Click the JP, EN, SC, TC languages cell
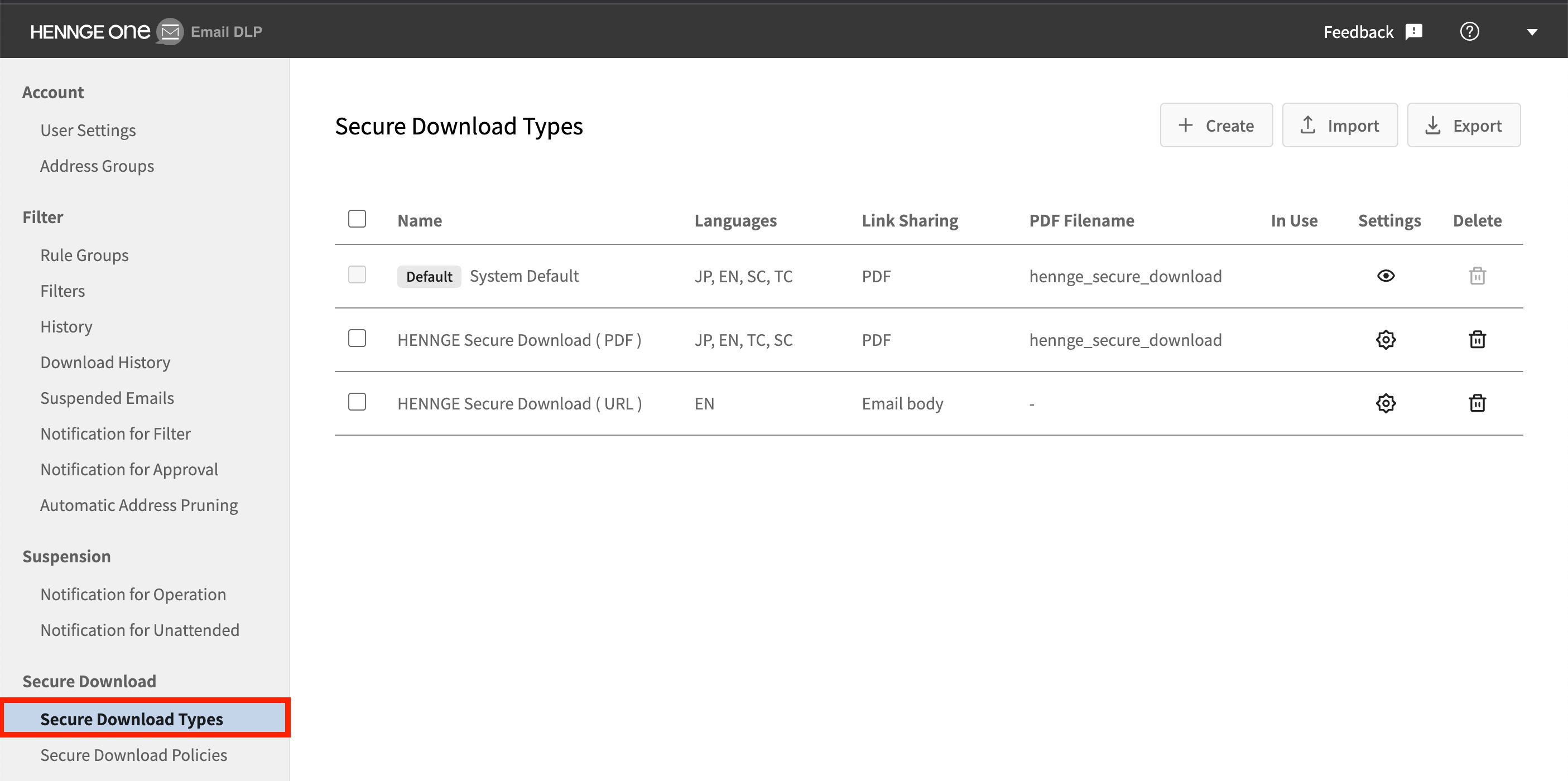 pyautogui.click(x=743, y=276)
